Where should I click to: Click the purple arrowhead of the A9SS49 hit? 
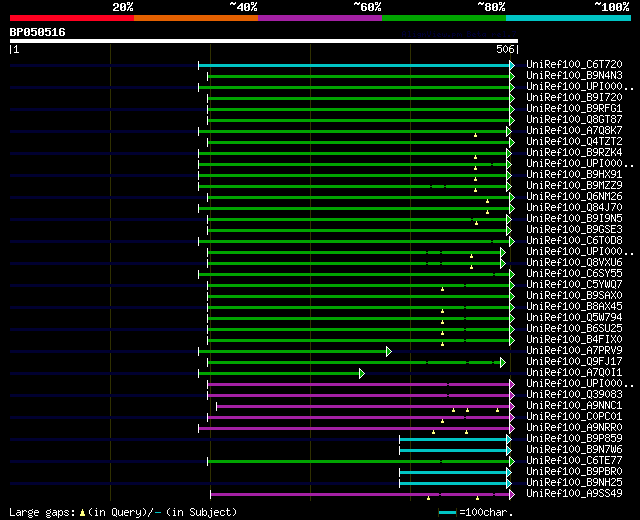512,495
